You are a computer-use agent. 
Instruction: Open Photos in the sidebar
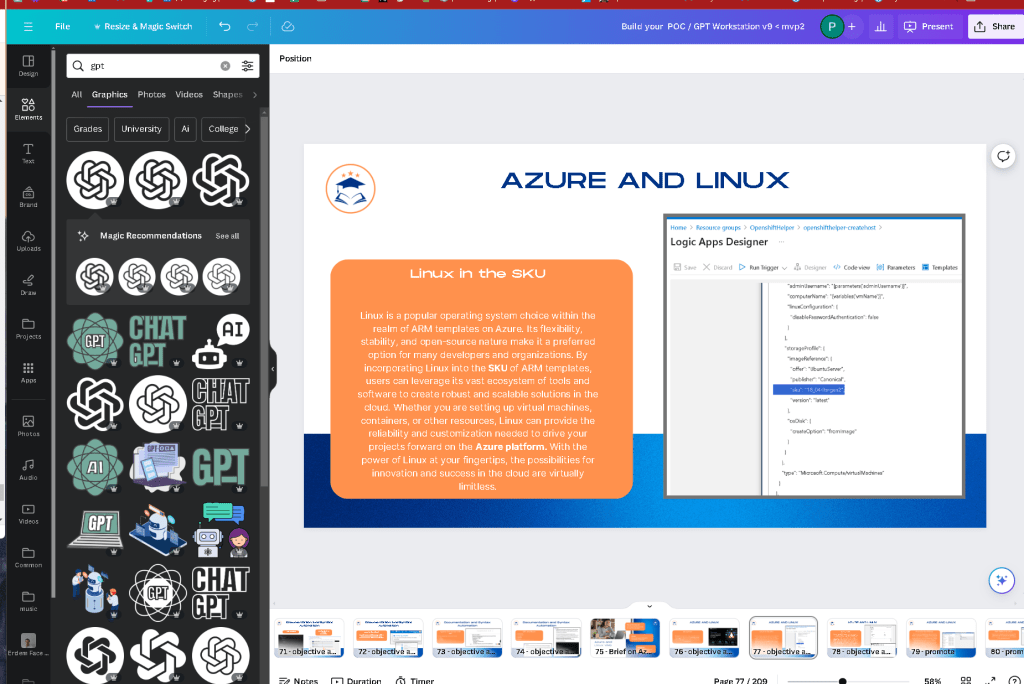point(28,426)
